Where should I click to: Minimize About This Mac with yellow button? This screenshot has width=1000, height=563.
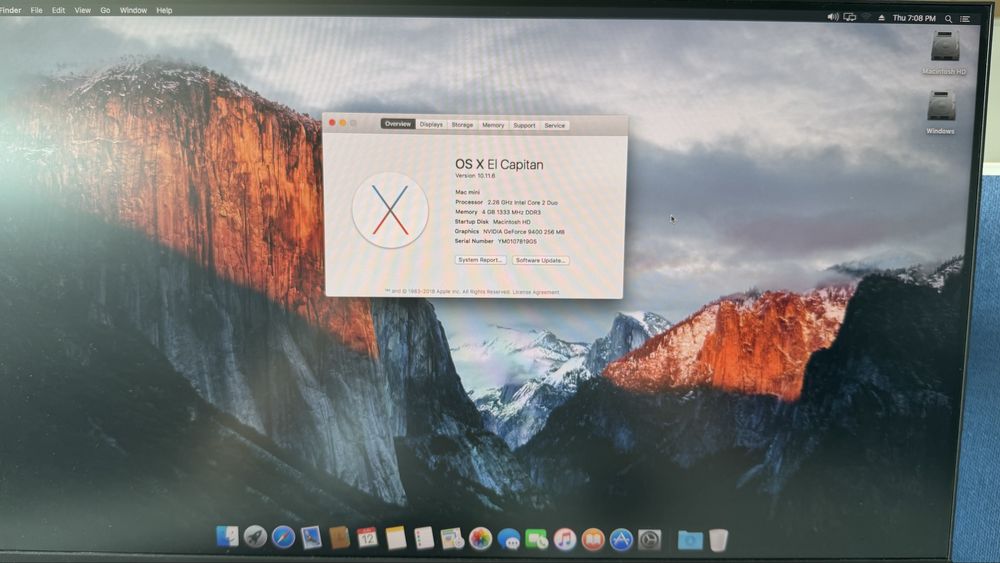pos(342,122)
